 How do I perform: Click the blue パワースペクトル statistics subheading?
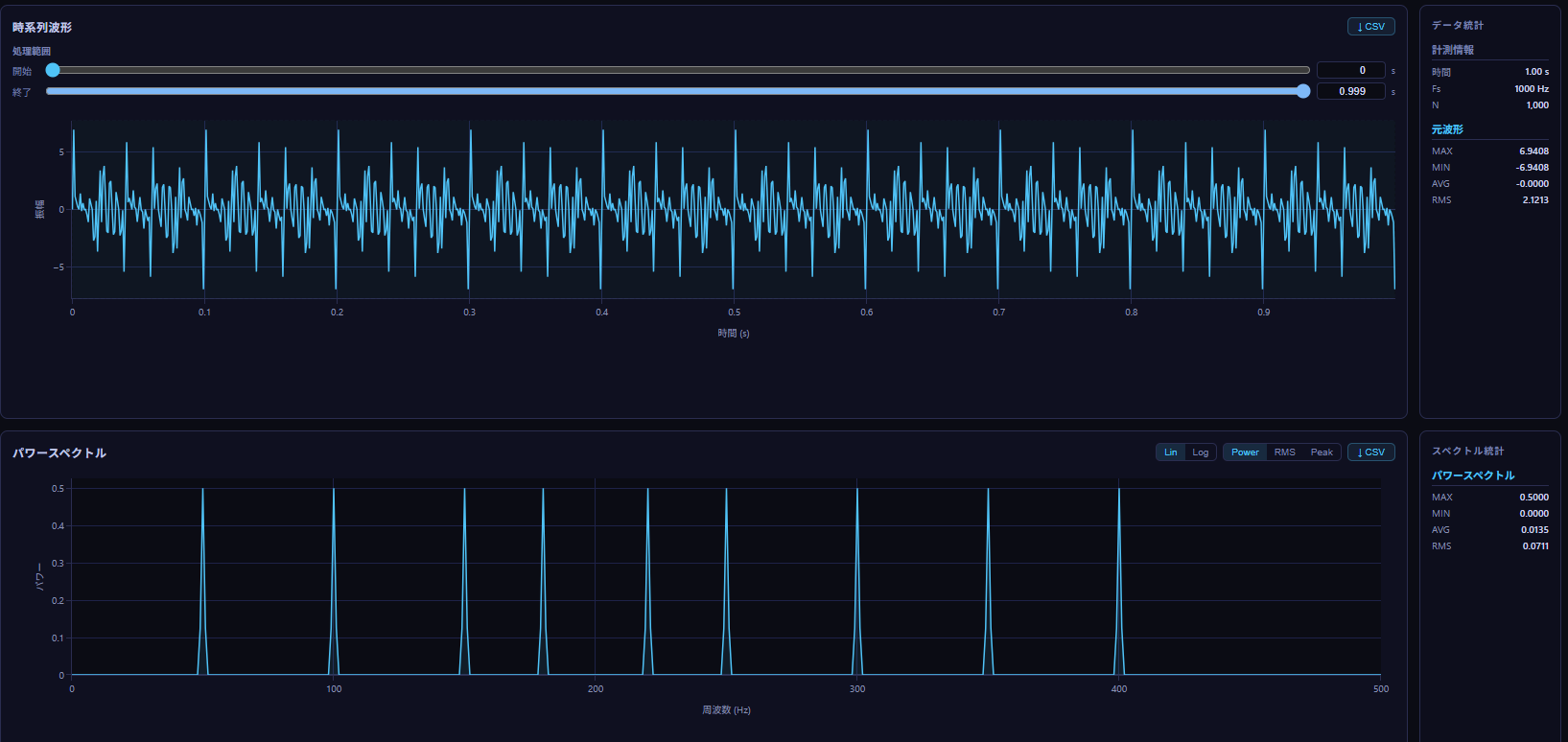(1473, 475)
